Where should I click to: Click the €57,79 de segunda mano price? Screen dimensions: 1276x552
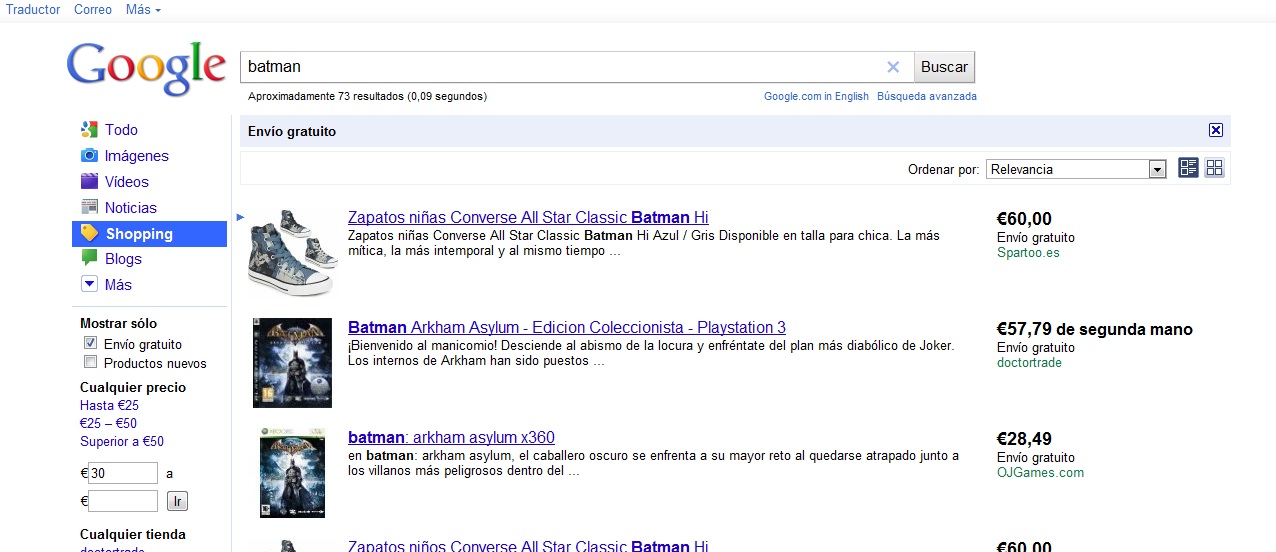point(1095,329)
